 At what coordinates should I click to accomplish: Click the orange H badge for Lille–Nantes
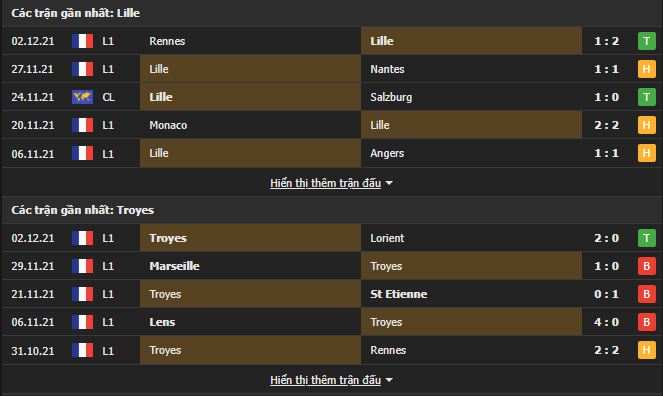pos(647,69)
